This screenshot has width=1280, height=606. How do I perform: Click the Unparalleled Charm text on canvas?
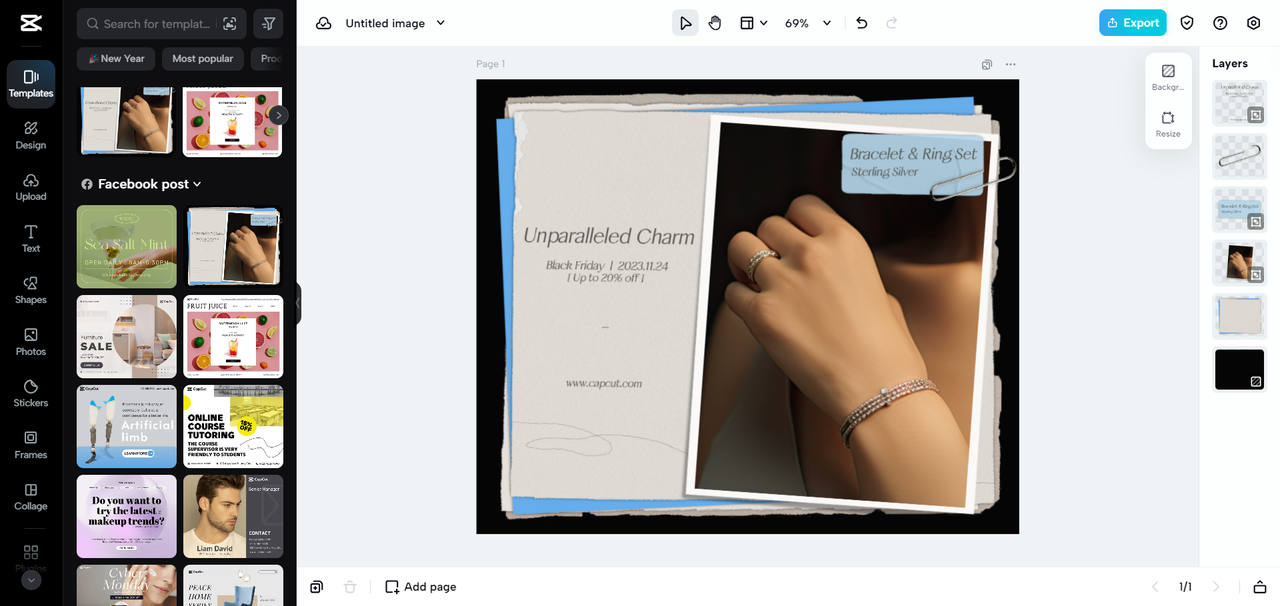click(609, 237)
